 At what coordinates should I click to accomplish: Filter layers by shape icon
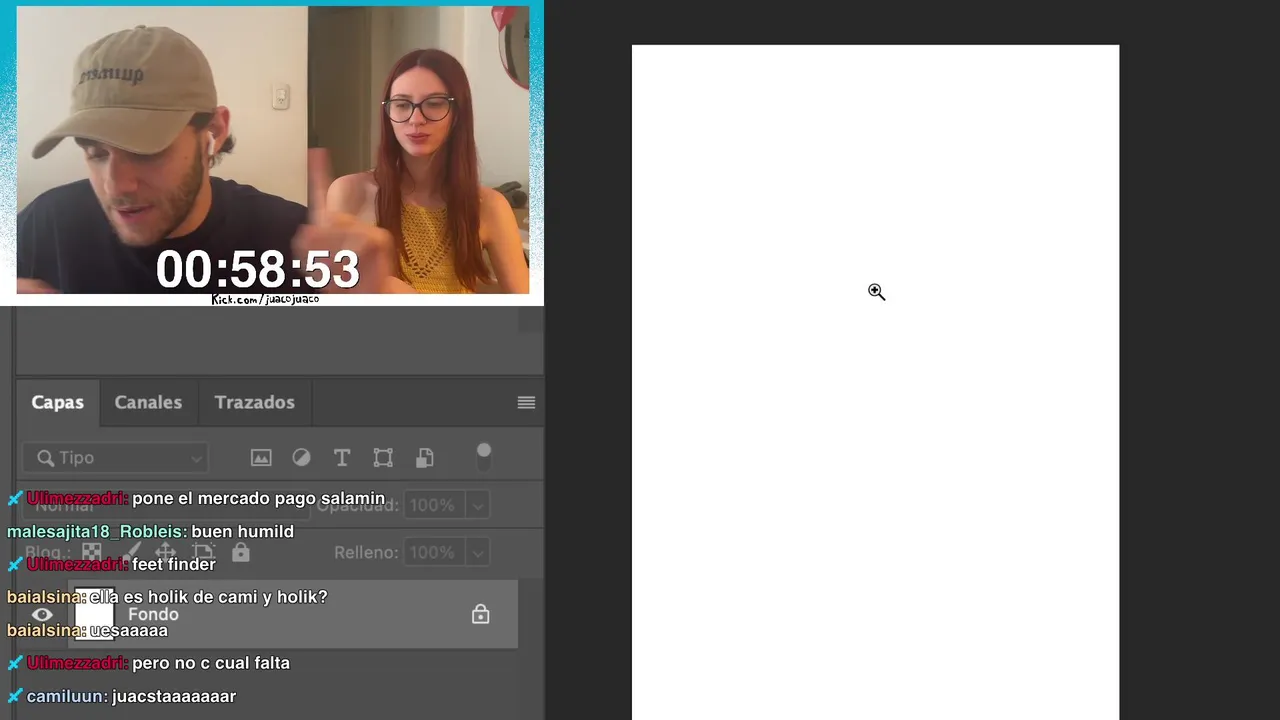tap(383, 458)
